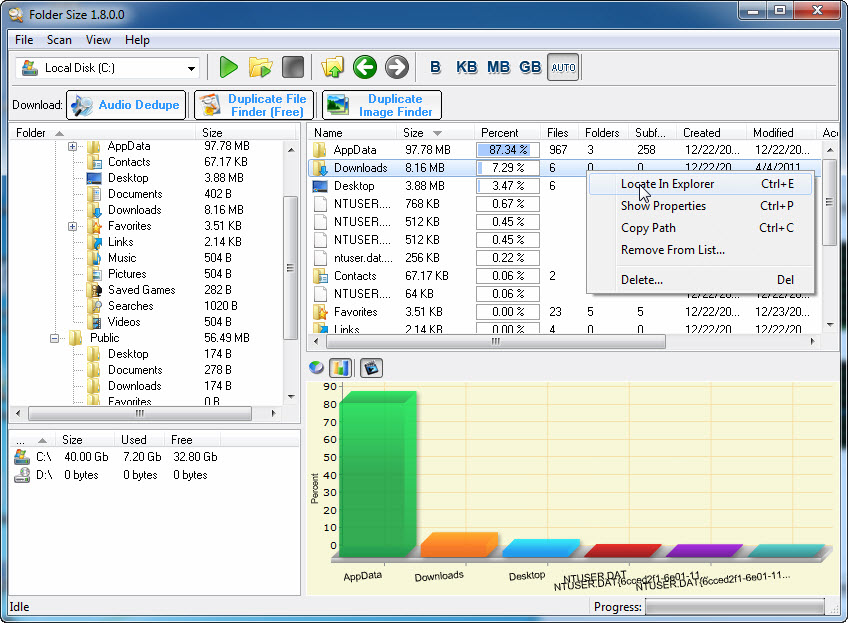Expand the AppData folder in tree

[x=73, y=146]
